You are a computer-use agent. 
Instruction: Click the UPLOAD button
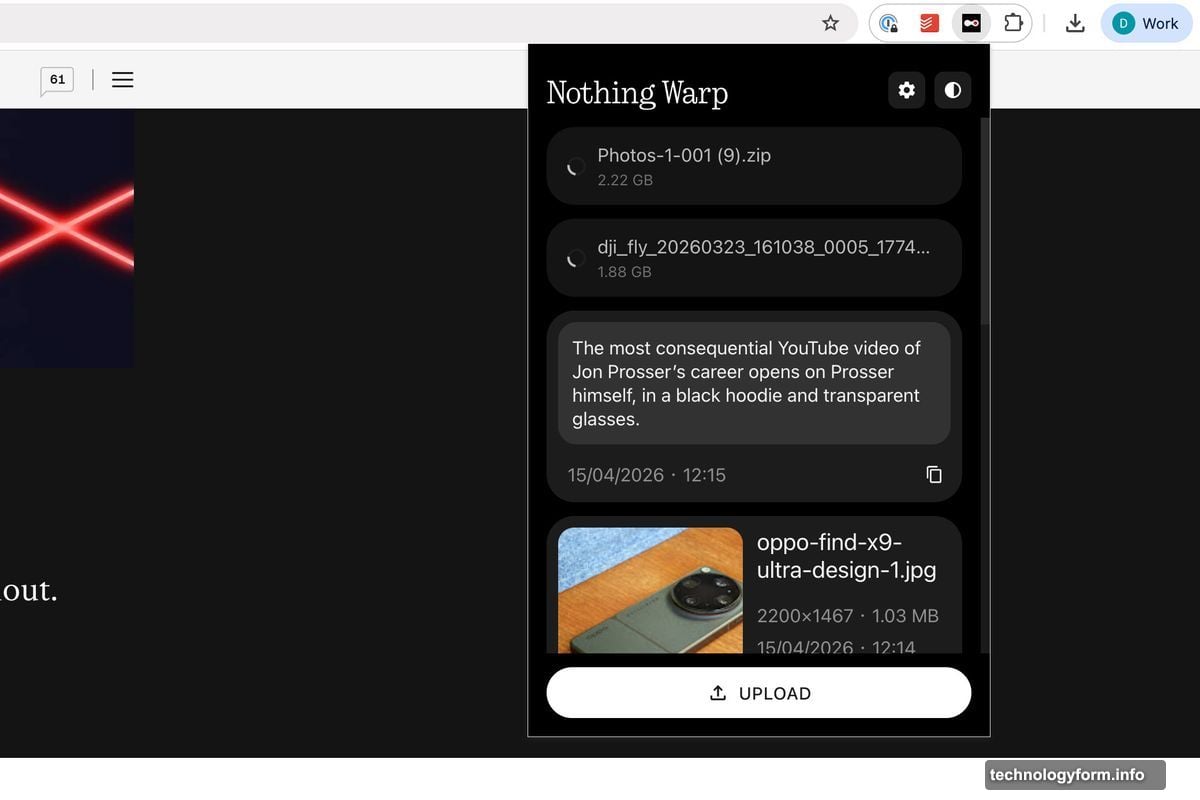759,693
